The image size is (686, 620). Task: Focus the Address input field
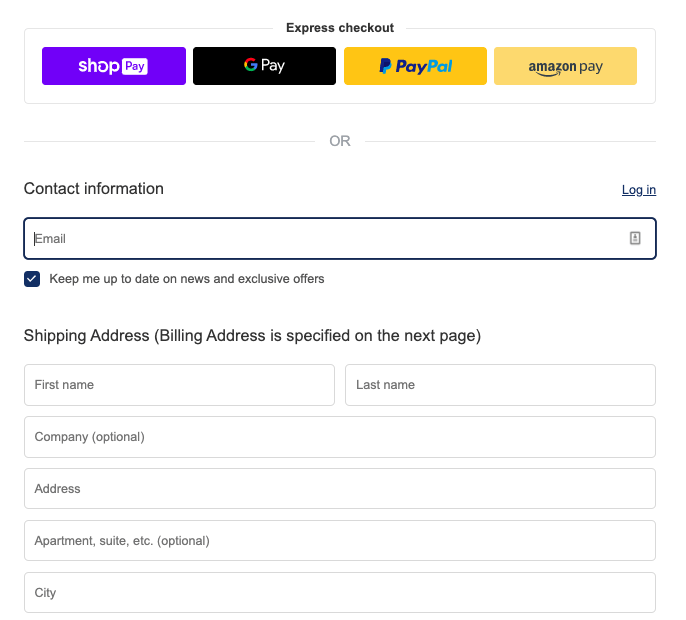click(x=340, y=489)
